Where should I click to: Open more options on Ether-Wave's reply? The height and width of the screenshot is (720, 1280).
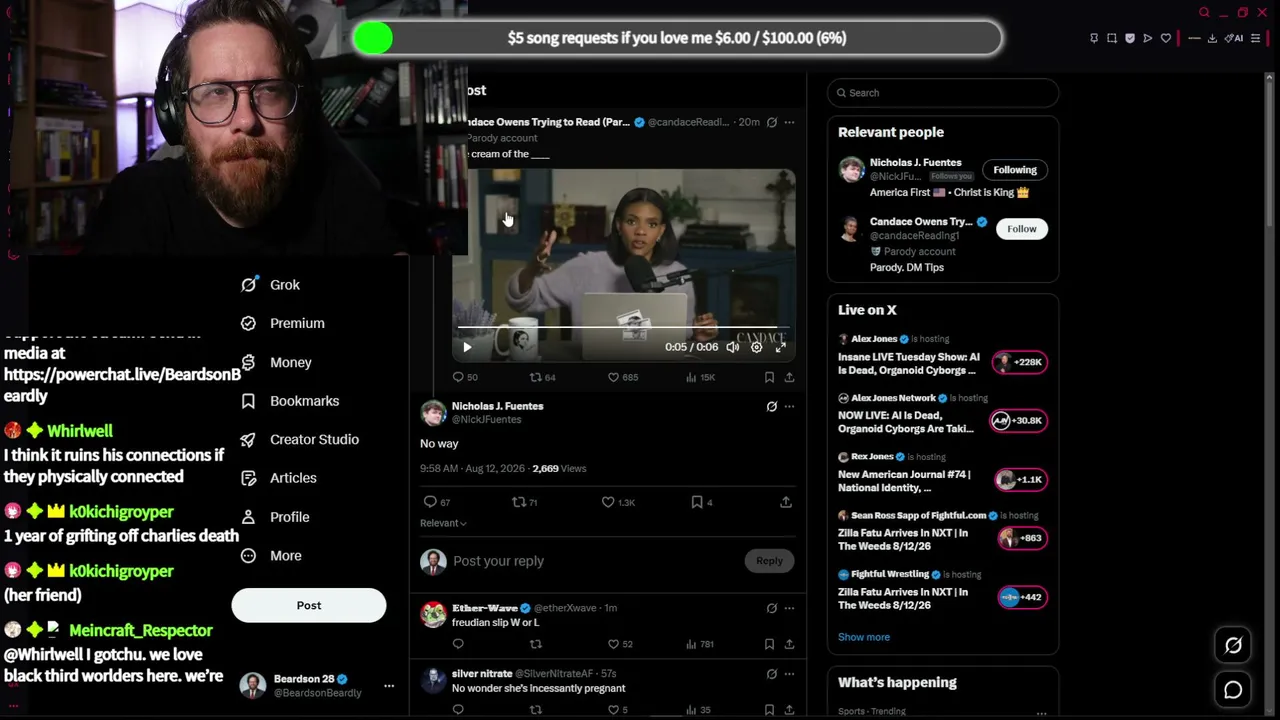[x=789, y=608]
